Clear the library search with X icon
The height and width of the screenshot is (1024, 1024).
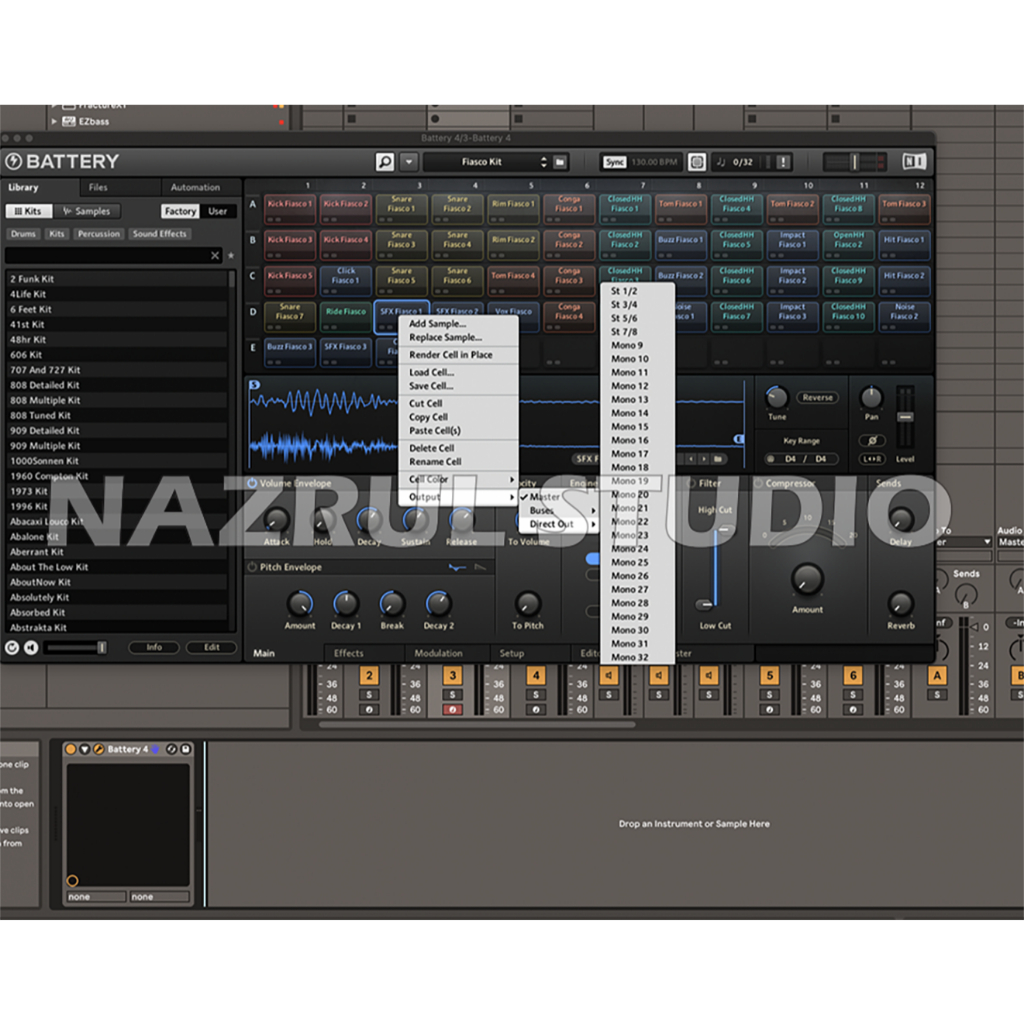(x=215, y=256)
